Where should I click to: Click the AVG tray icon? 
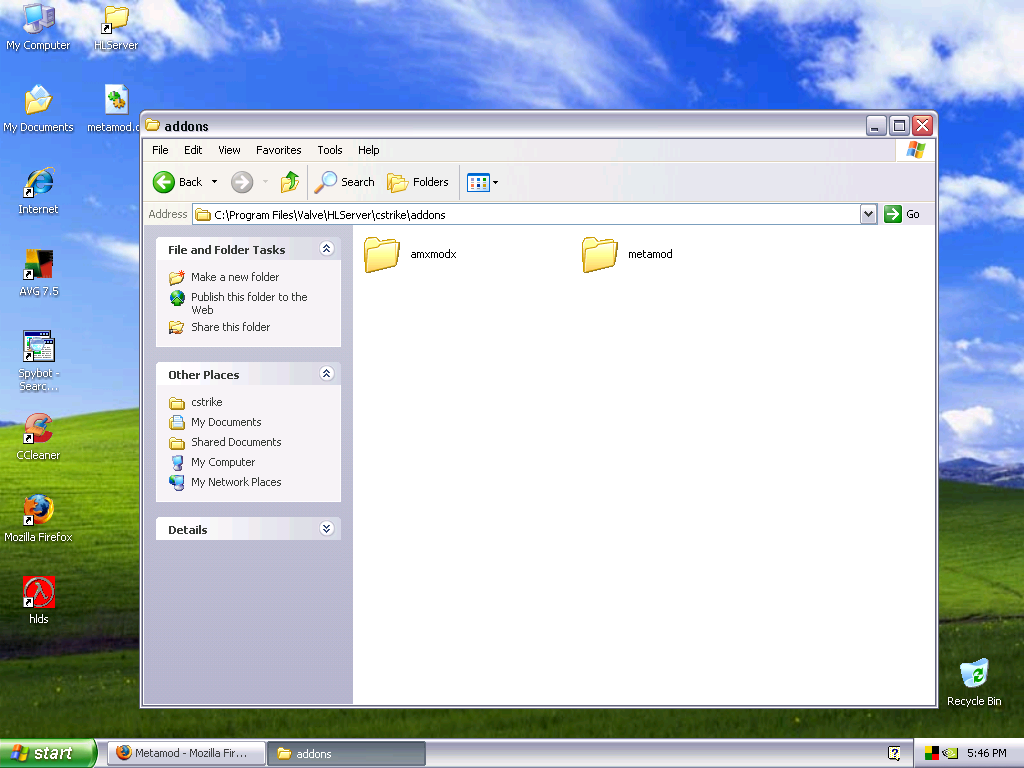(x=931, y=753)
